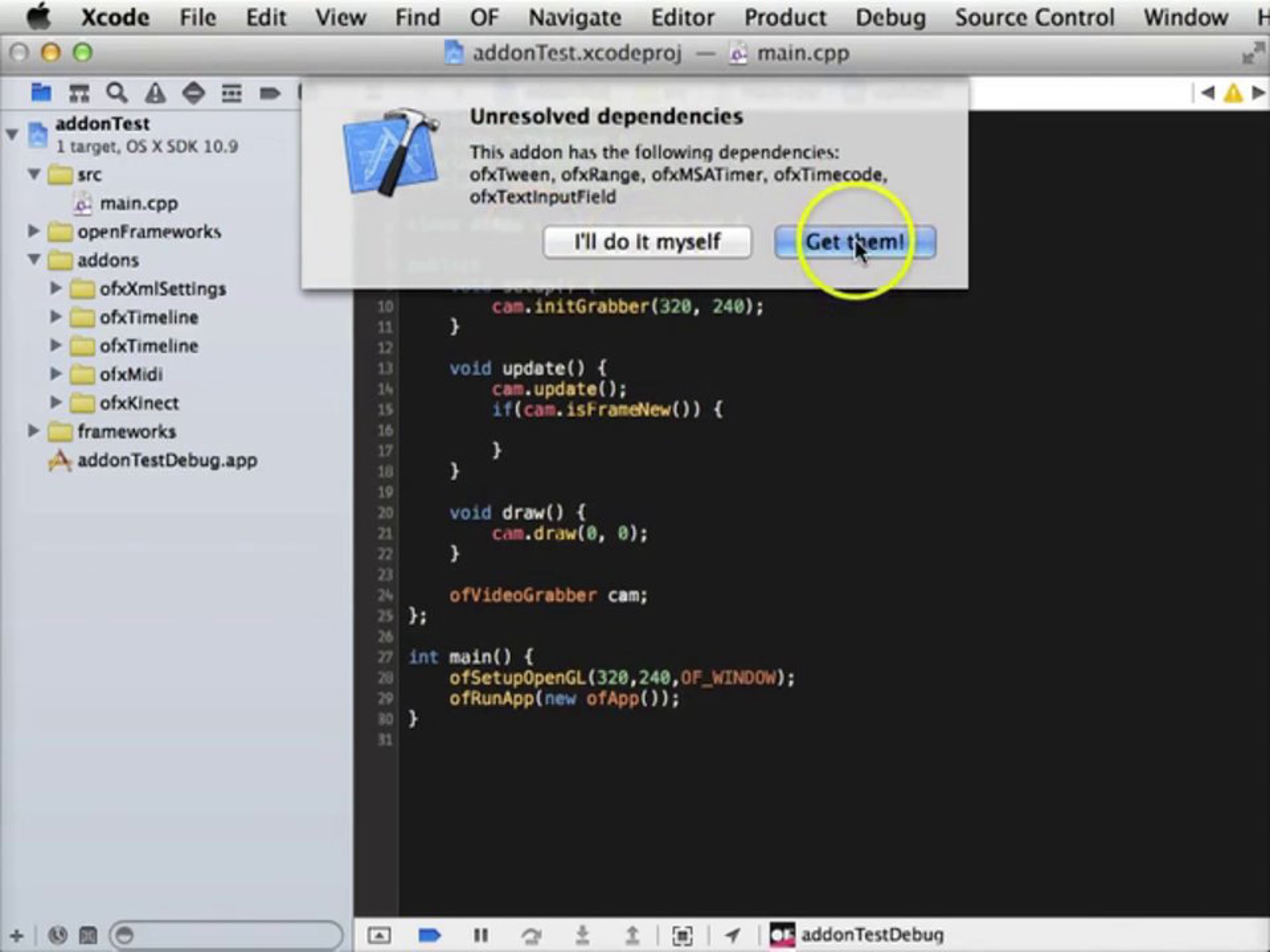Expand the openFrameworks folder
This screenshot has height=952, width=1270.
click(x=34, y=231)
